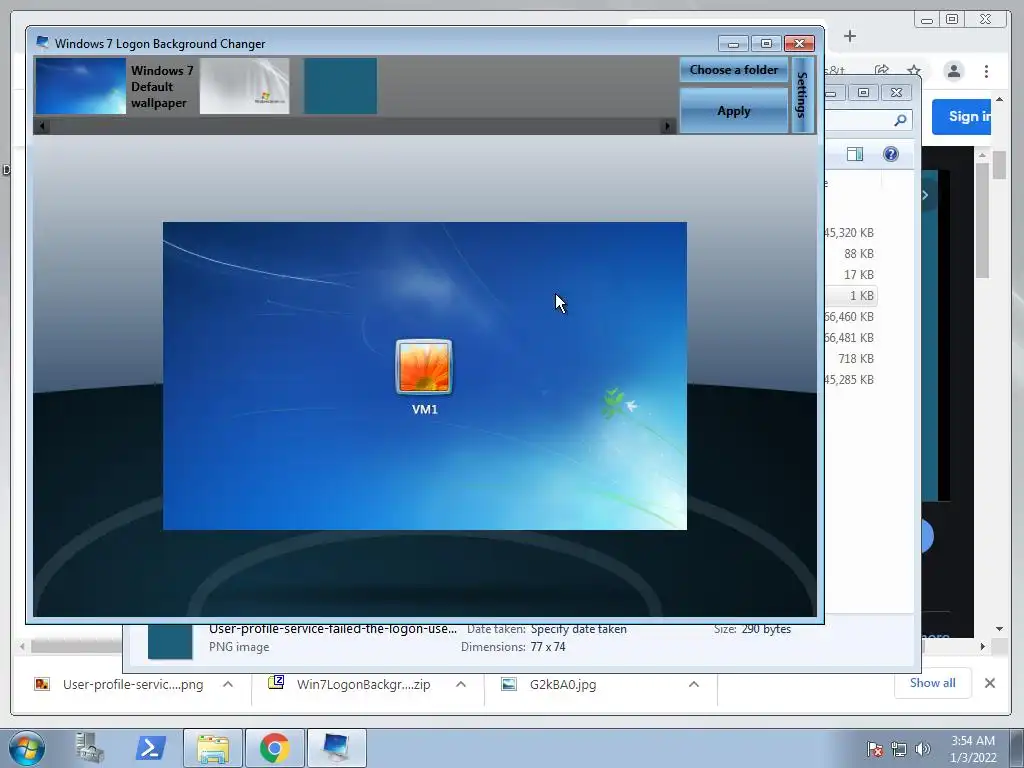Click the blue Sign in button
Screen dimensions: 1024x768
[x=962, y=117]
